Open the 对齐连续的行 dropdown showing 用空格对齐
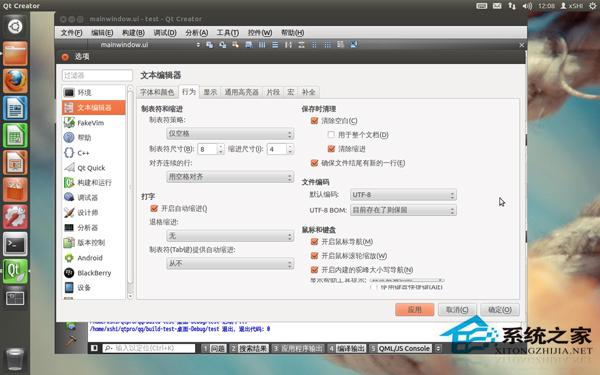The height and width of the screenshot is (375, 600). pyautogui.click(x=230, y=177)
